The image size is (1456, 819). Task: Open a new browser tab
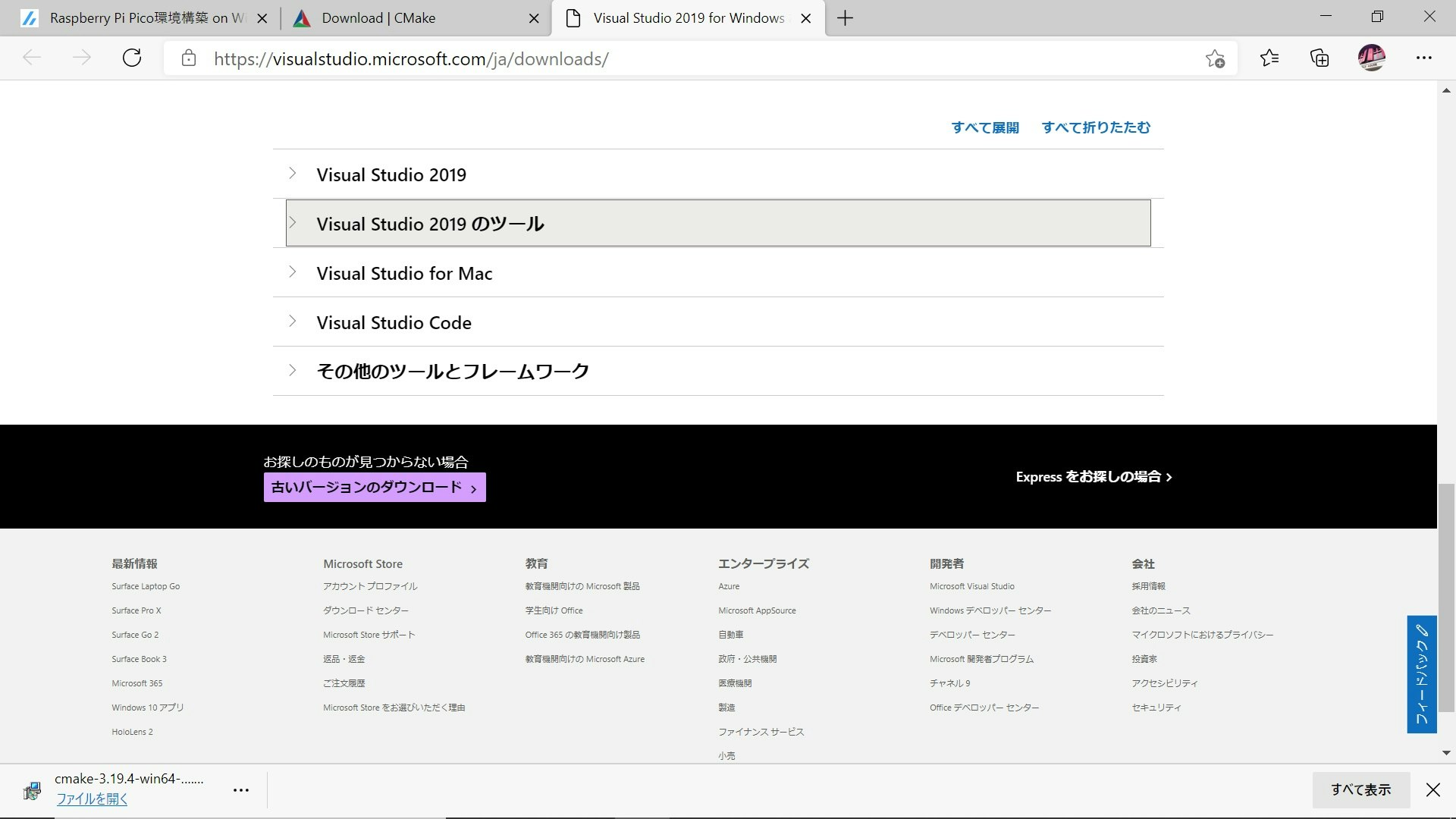(845, 17)
